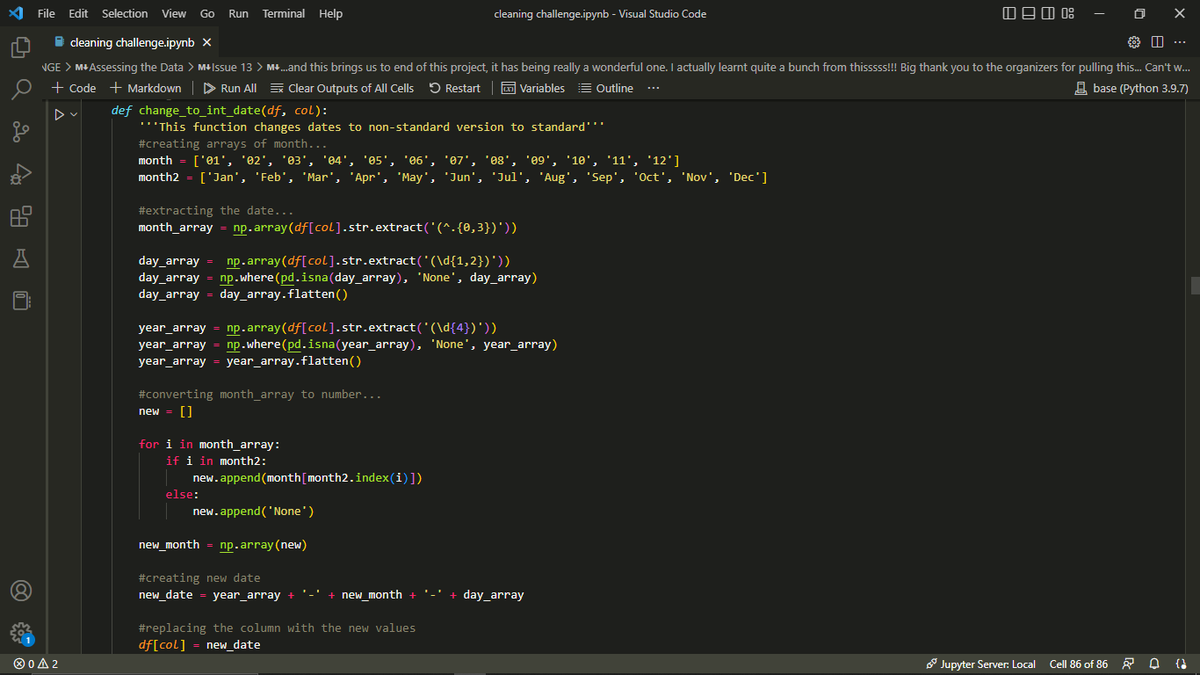Click the VS Code logo icon
The width and height of the screenshot is (1200, 675).
click(x=17, y=13)
